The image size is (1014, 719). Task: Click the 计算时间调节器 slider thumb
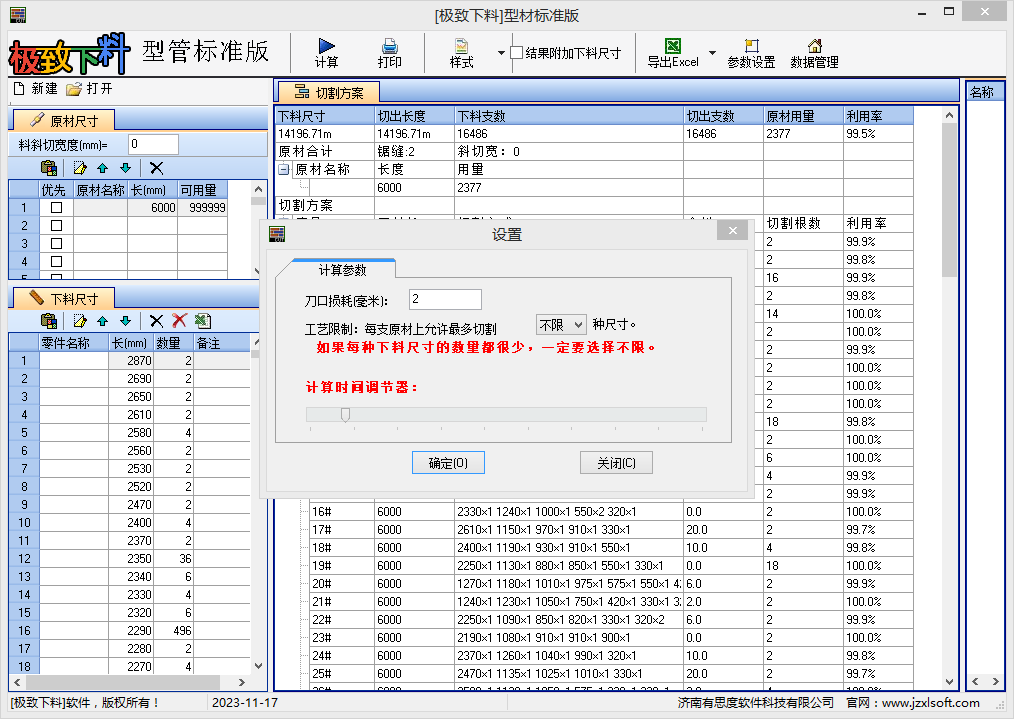345,414
